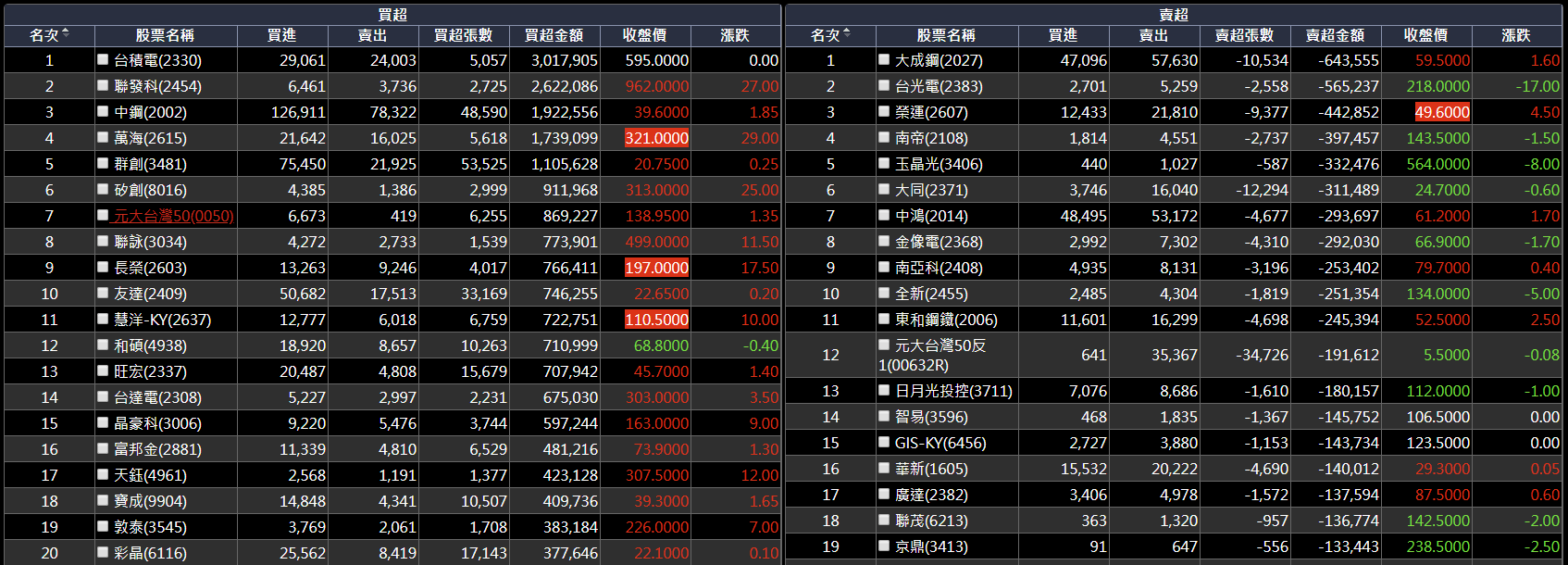The image size is (1568, 565).
Task: Click 賣出 header in the 買超 table
Action: tap(372, 35)
